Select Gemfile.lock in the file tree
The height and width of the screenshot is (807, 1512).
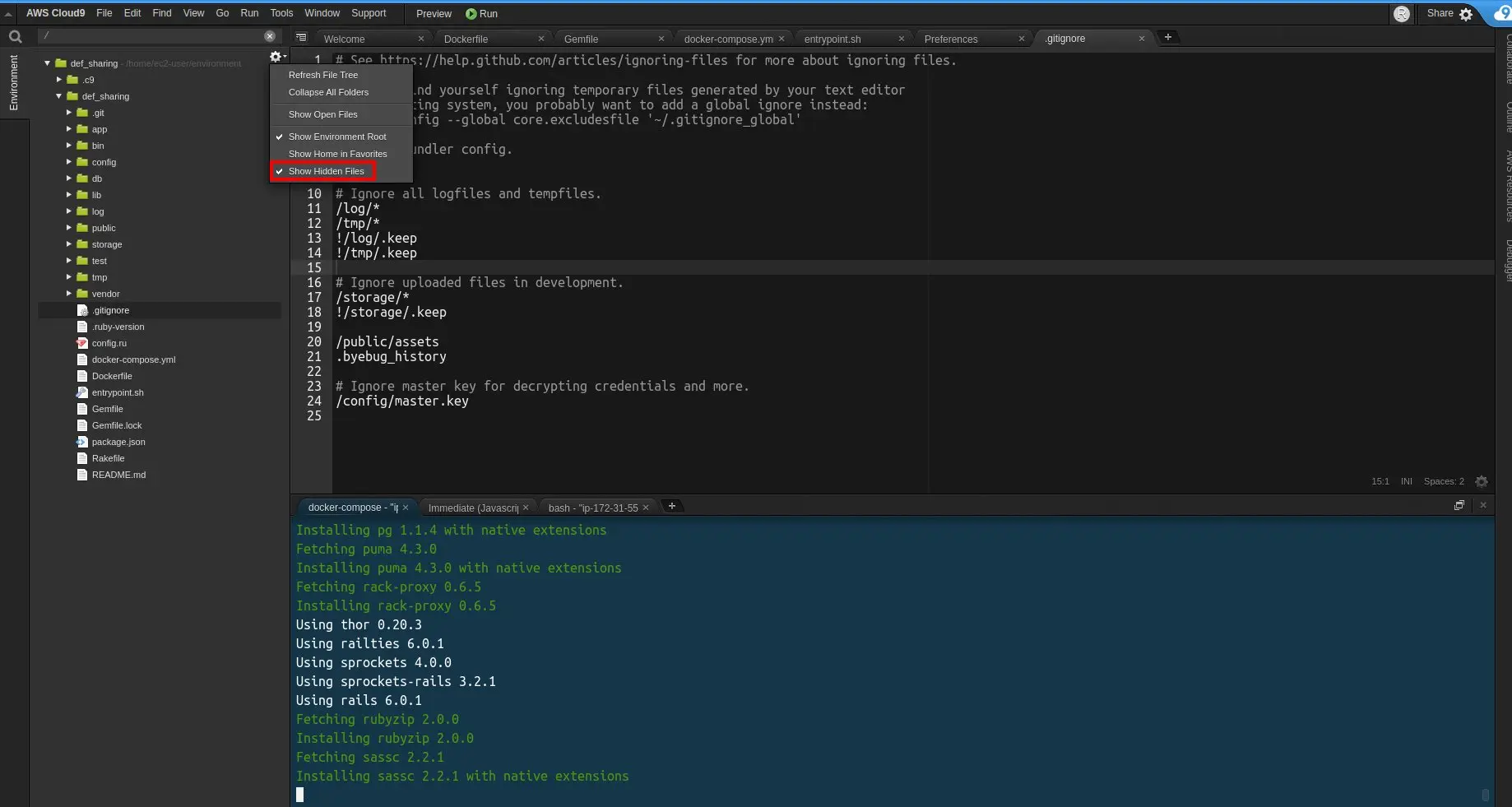(116, 425)
